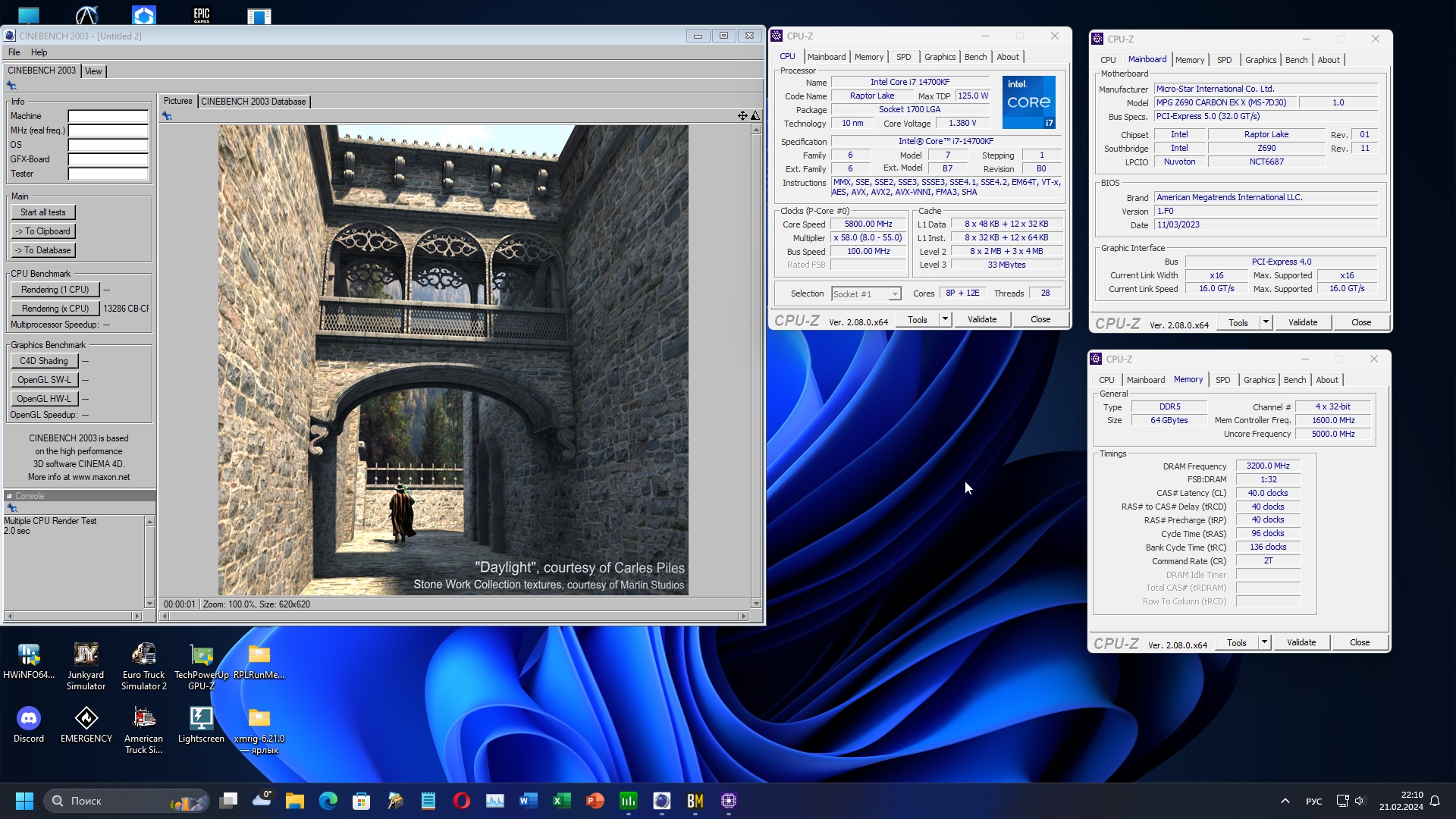Click Validate in CPU tab CPU-Z window
1456x819 pixels.
click(982, 319)
